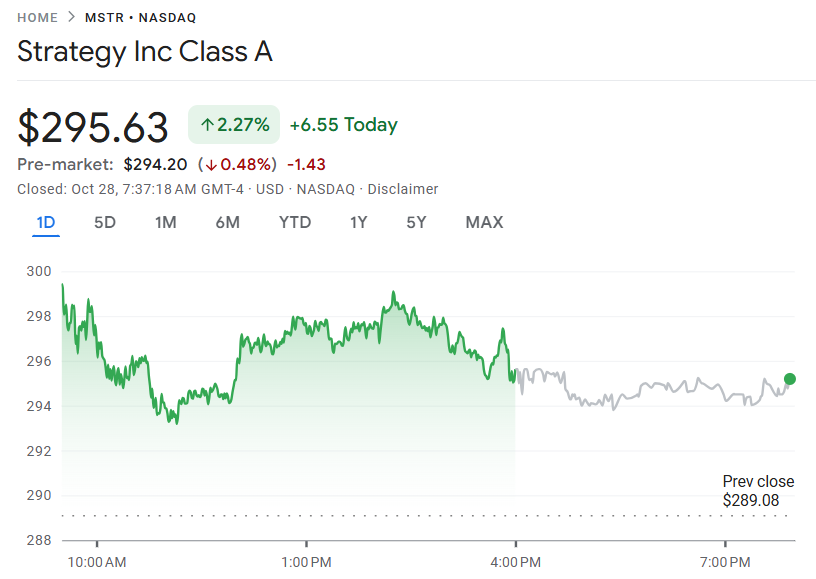The height and width of the screenshot is (579, 816).
Task: Switch to the 5D chart range
Action: tap(105, 222)
